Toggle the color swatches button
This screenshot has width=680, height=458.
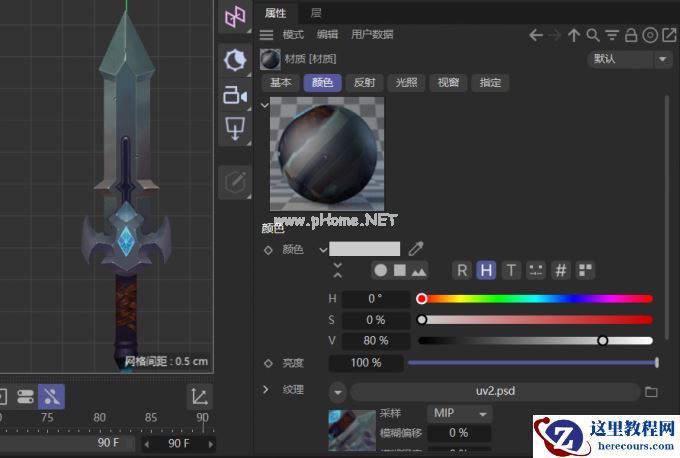tap(585, 271)
